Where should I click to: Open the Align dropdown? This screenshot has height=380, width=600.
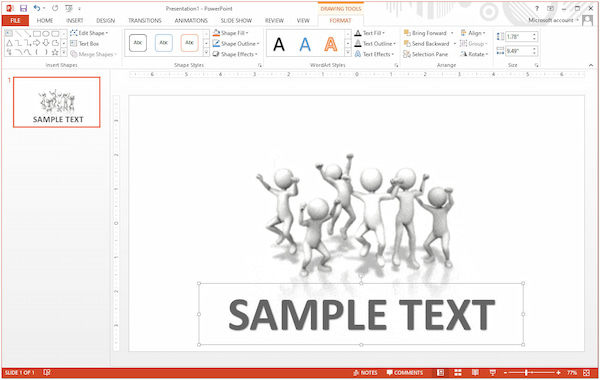(x=473, y=33)
